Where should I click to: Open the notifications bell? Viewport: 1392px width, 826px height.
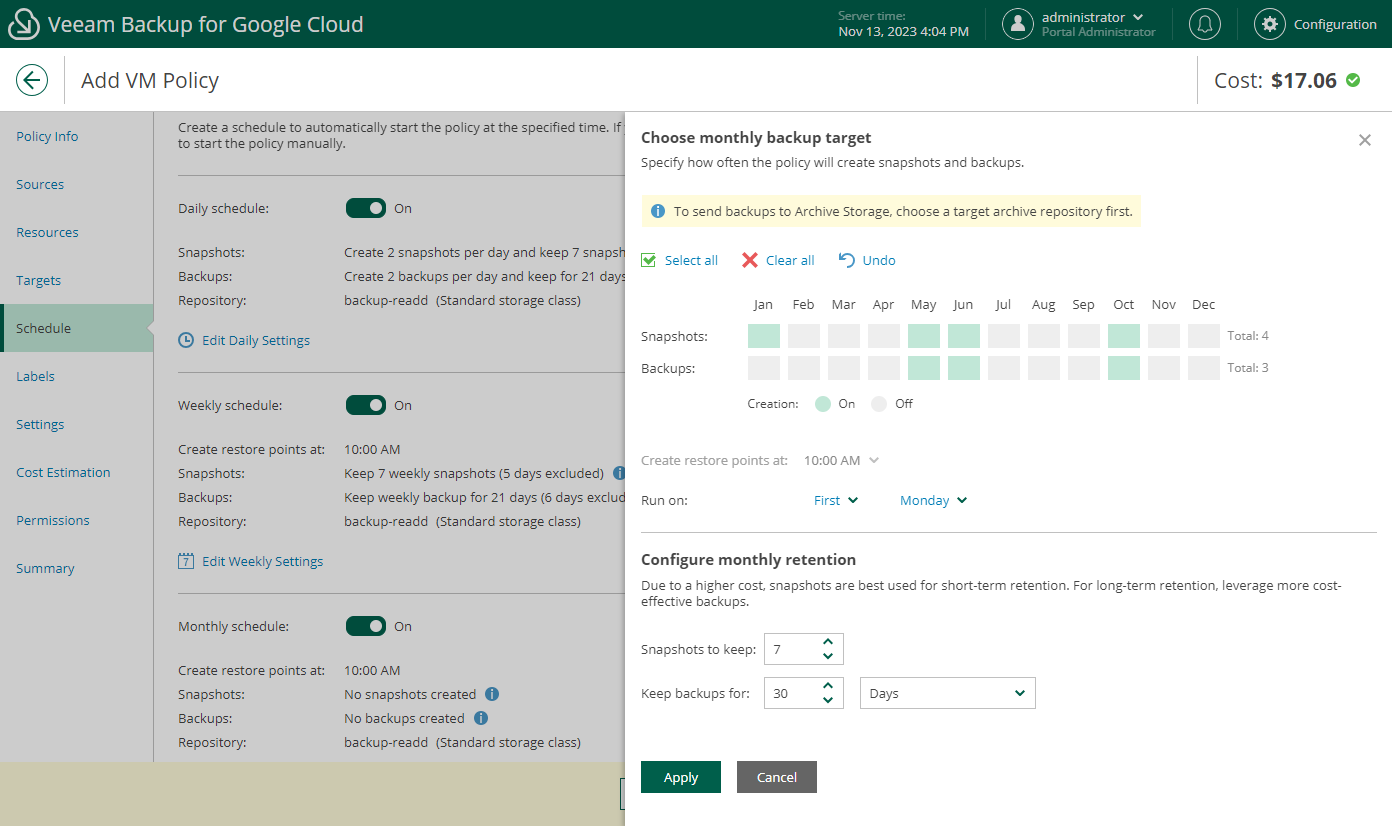pyautogui.click(x=1204, y=24)
